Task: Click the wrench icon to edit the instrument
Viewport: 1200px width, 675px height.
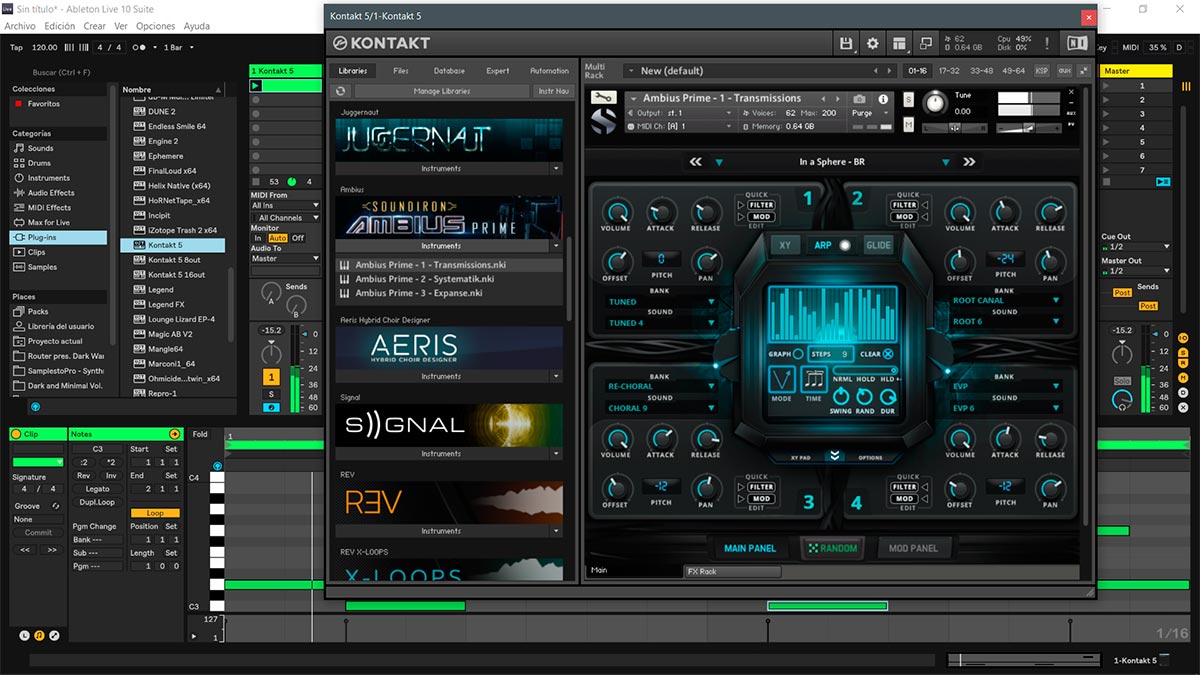Action: tap(602, 98)
